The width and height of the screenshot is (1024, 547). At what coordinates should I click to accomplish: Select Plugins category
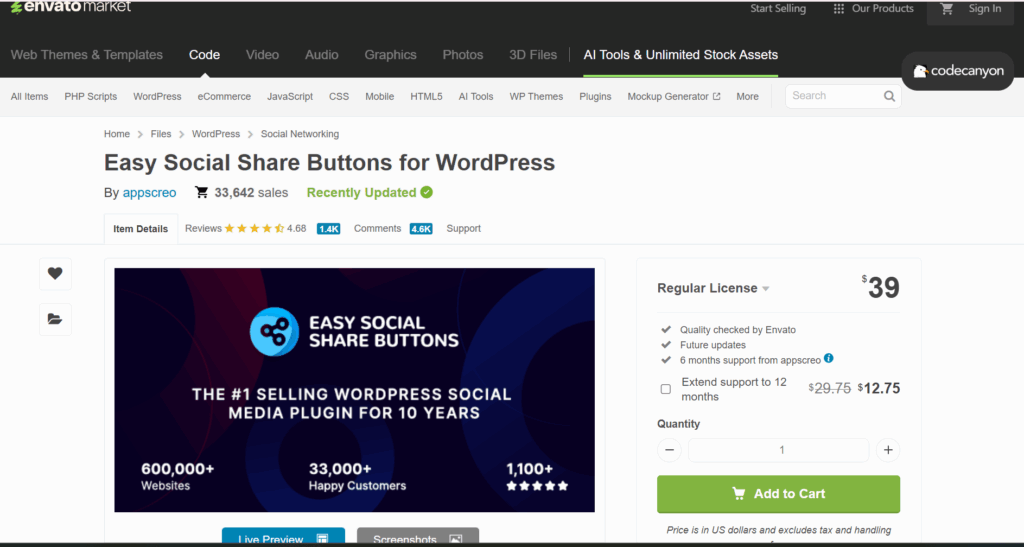pyautogui.click(x=595, y=97)
